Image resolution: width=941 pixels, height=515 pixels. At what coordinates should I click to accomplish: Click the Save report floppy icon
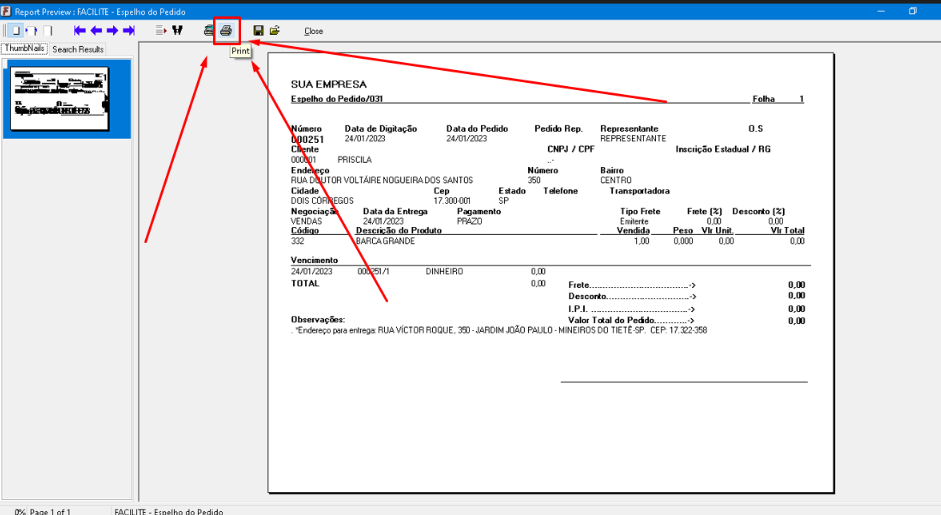pos(258,31)
